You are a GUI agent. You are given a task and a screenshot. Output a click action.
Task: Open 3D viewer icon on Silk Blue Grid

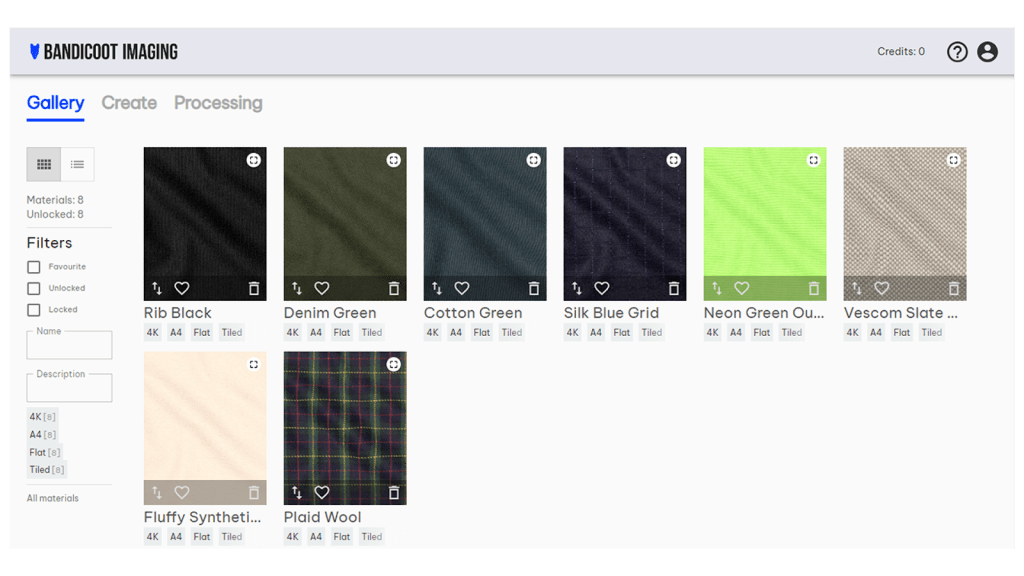coord(674,160)
